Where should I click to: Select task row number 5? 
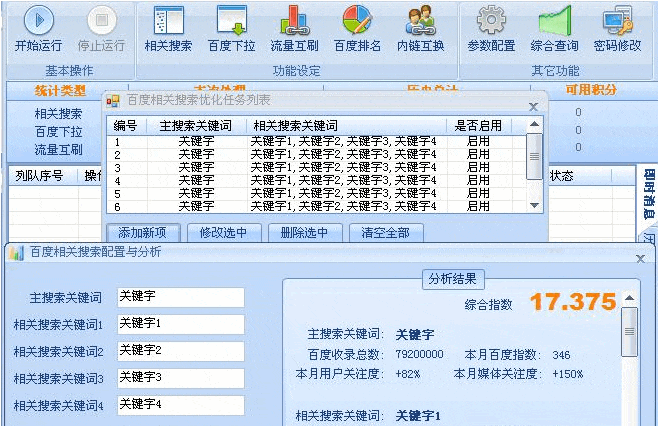(317, 193)
